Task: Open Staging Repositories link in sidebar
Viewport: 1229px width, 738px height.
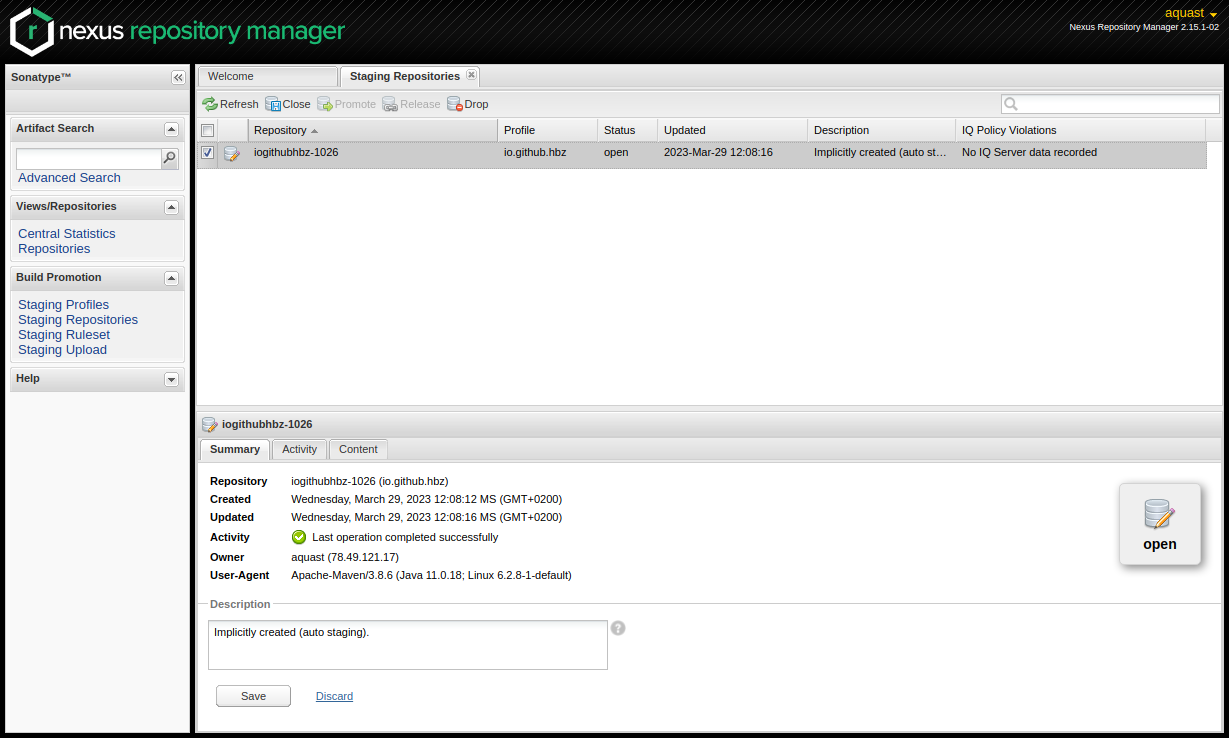Action: (x=78, y=320)
